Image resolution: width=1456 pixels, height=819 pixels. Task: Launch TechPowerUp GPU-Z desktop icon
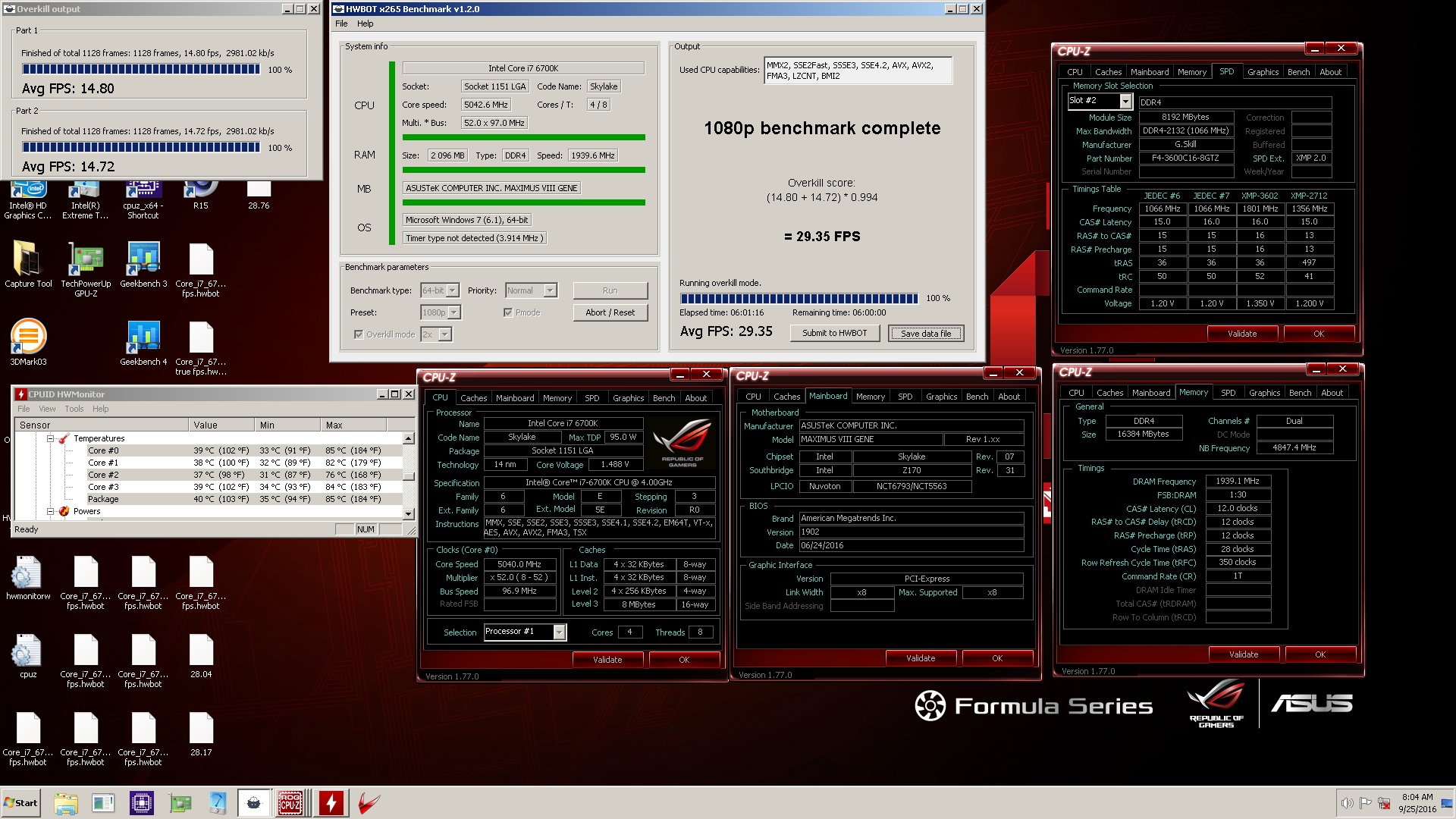click(86, 269)
